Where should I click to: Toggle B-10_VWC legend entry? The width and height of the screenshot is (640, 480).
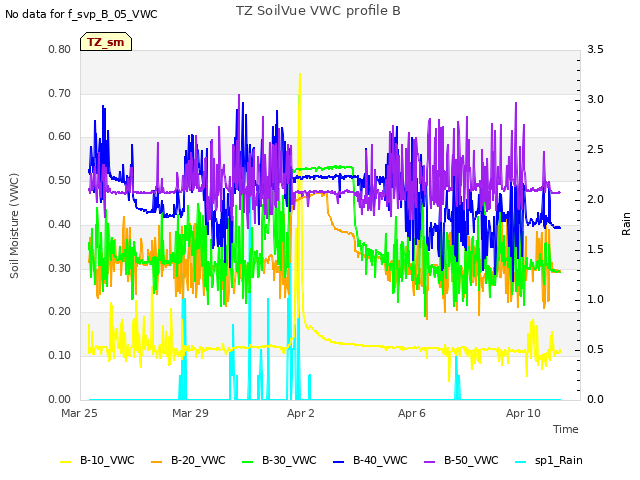click(x=97, y=460)
